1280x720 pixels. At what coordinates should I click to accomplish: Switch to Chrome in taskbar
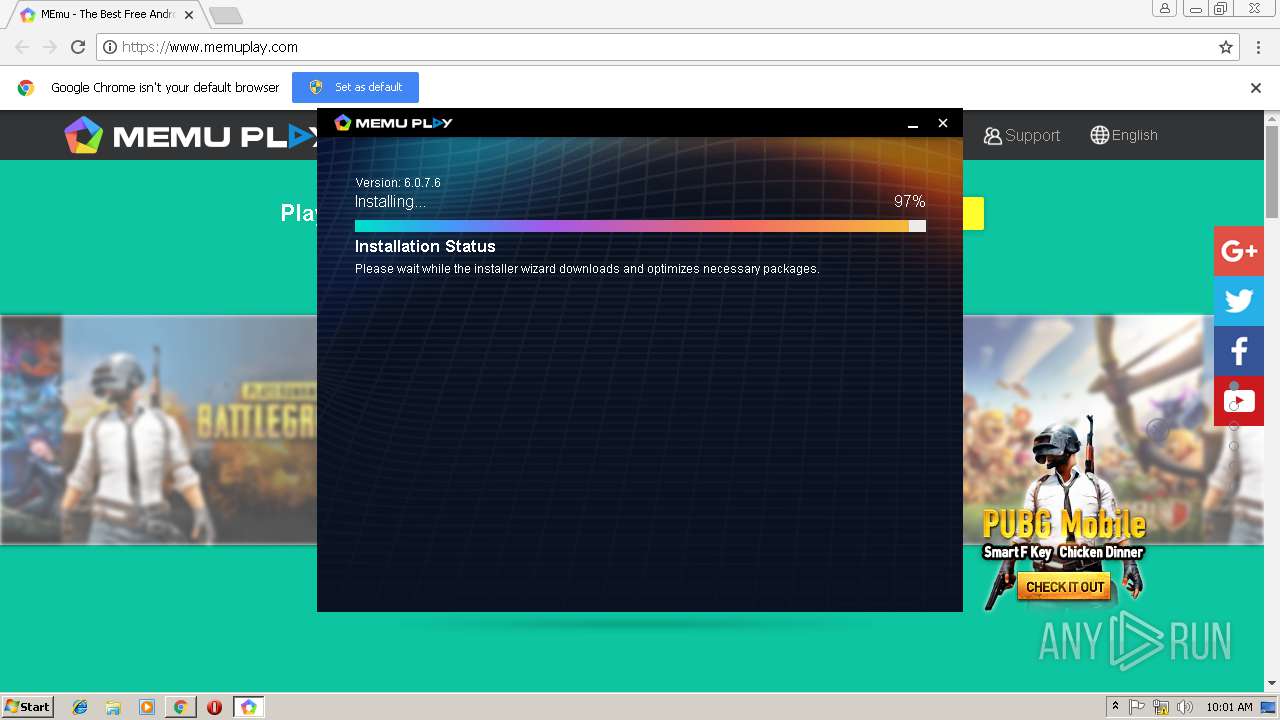(x=180, y=707)
